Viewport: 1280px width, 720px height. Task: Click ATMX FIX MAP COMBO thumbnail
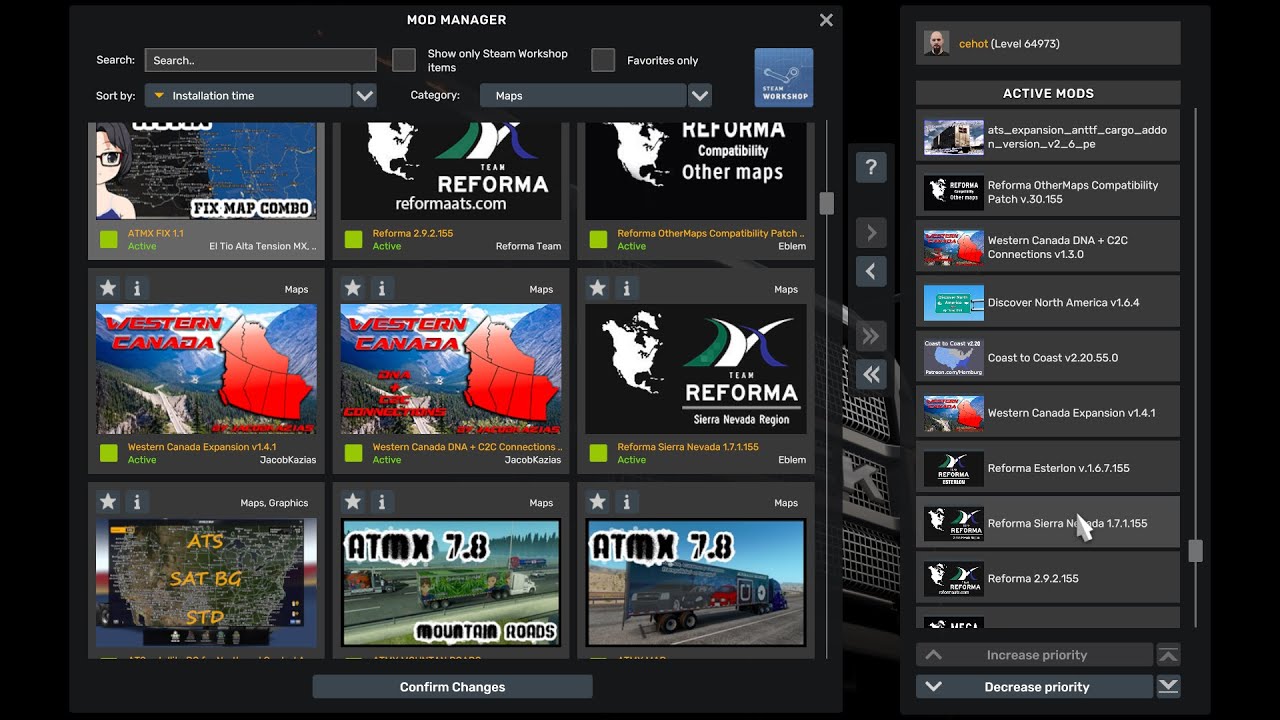(x=206, y=171)
